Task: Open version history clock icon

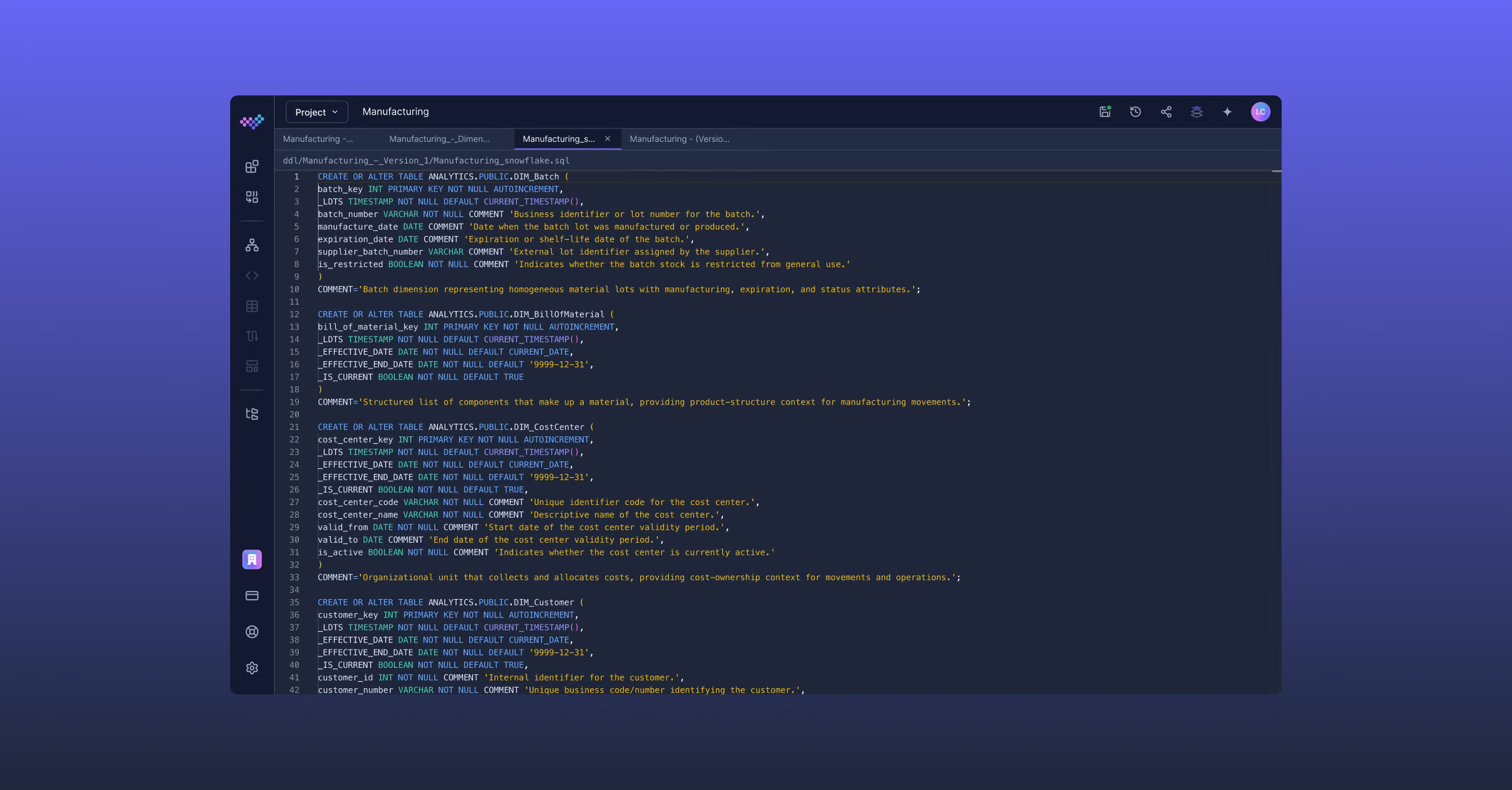Action: pyautogui.click(x=1136, y=111)
